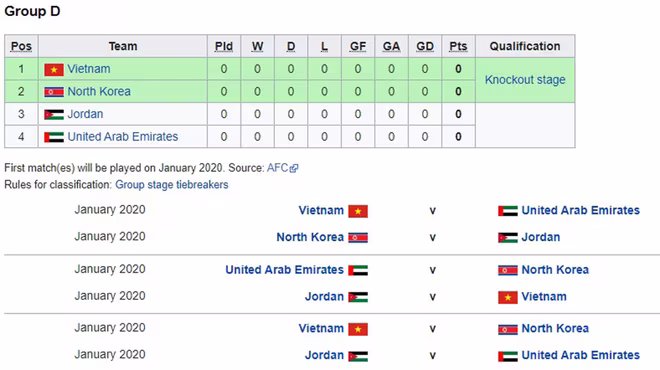
Task: Open Jordan team link in standings table
Action: [85, 114]
